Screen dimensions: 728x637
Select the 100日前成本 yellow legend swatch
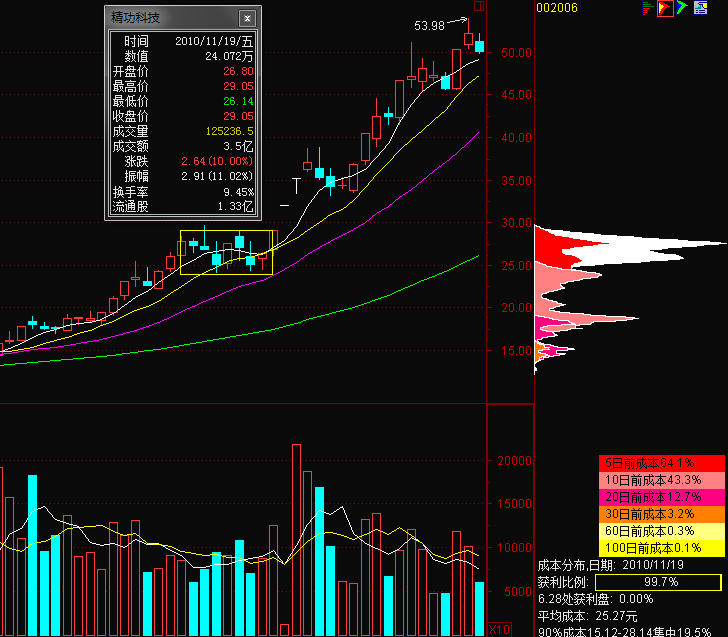point(662,548)
